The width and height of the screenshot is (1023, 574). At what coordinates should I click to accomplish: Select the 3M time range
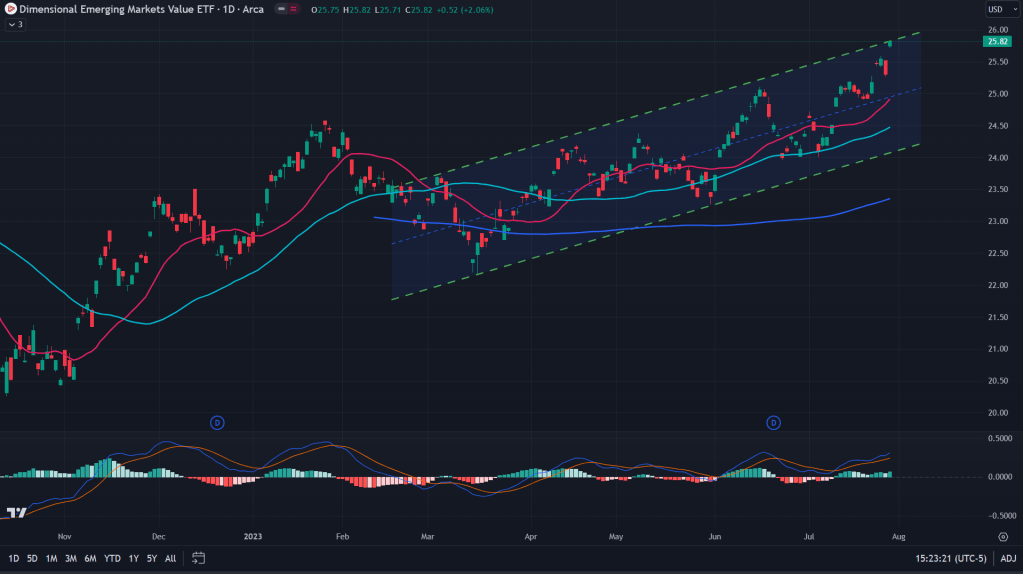pos(70,558)
